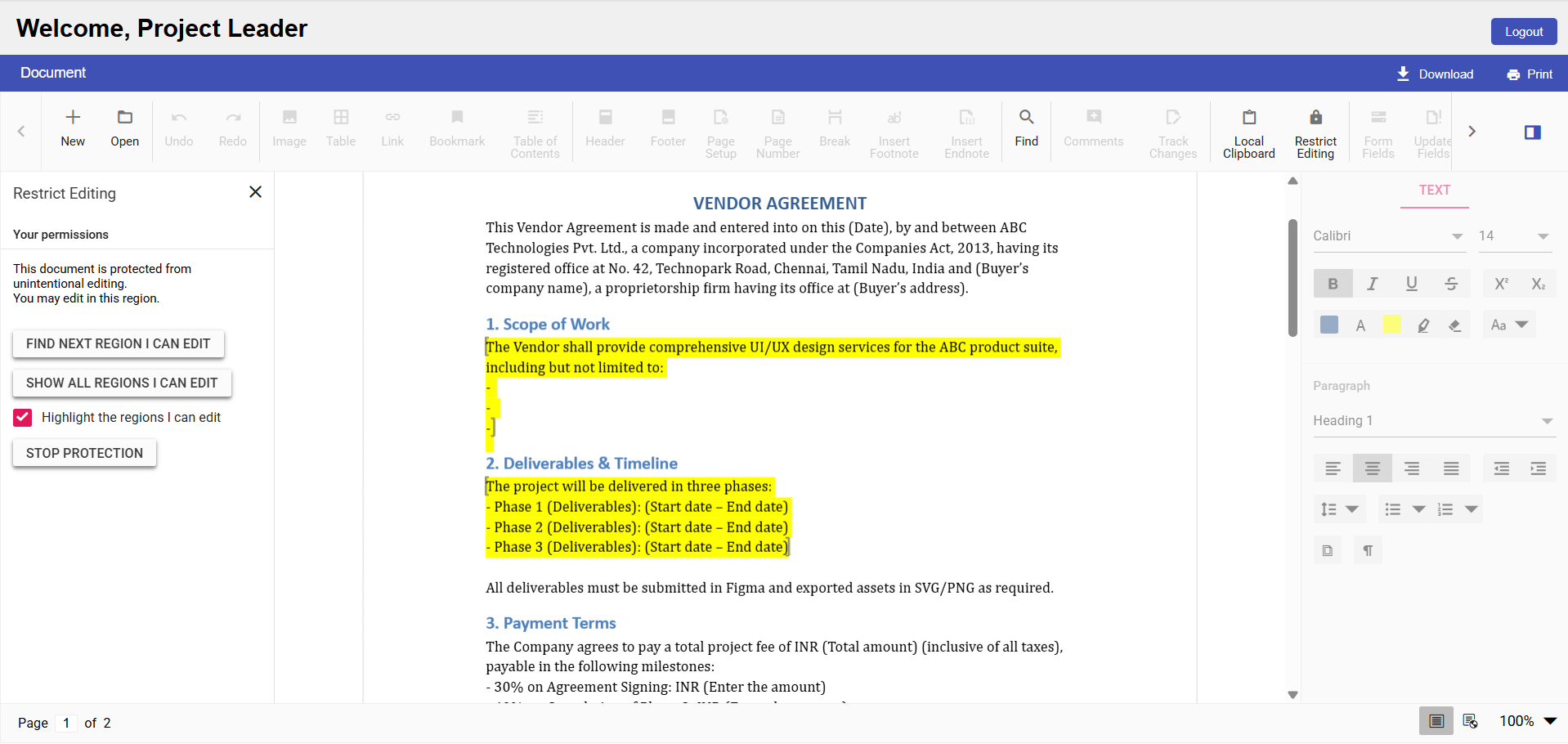Toggle bold formatting

[1333, 284]
